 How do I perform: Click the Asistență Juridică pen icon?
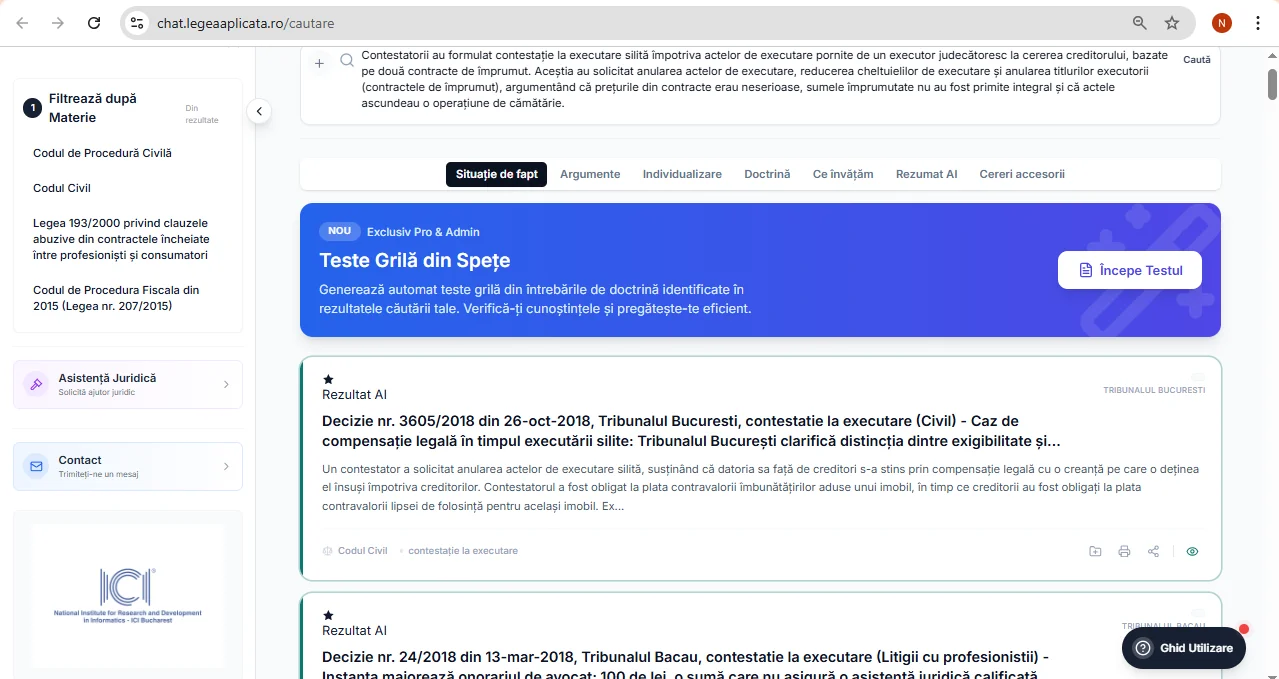[36, 383]
